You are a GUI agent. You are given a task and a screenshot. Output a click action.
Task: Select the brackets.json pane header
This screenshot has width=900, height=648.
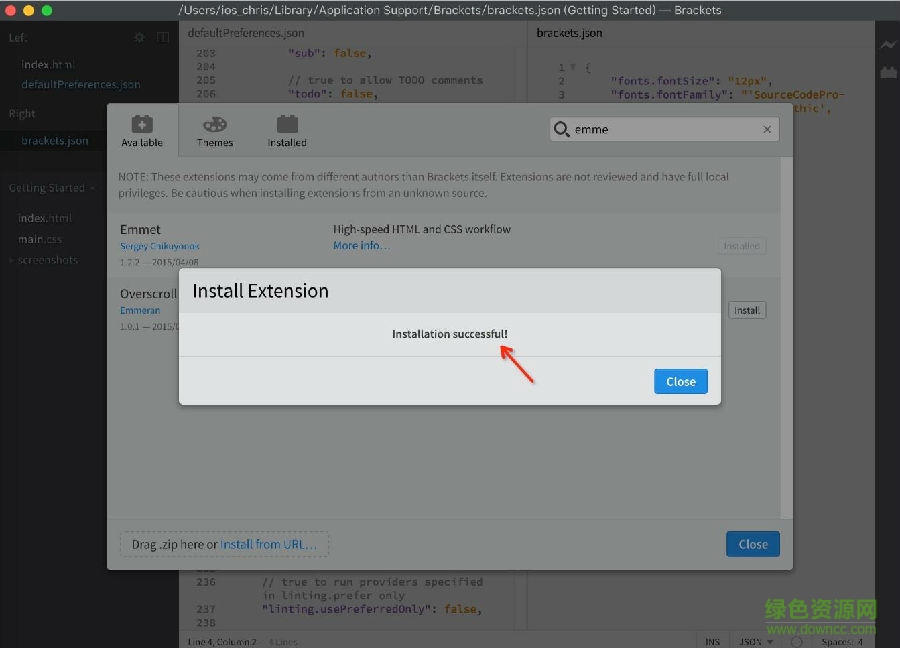pyautogui.click(x=569, y=33)
